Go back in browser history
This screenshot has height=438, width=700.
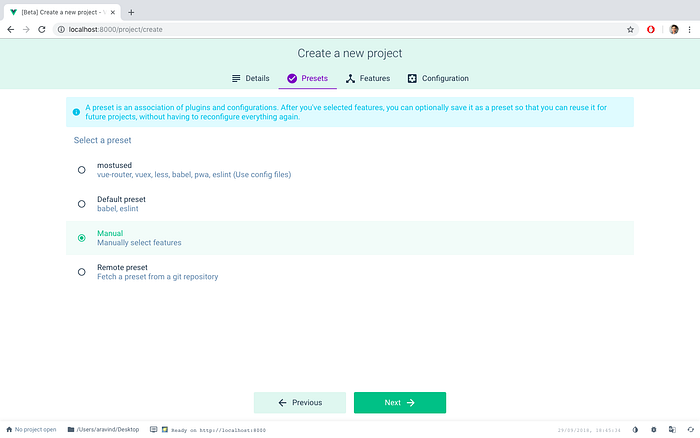tap(11, 29)
